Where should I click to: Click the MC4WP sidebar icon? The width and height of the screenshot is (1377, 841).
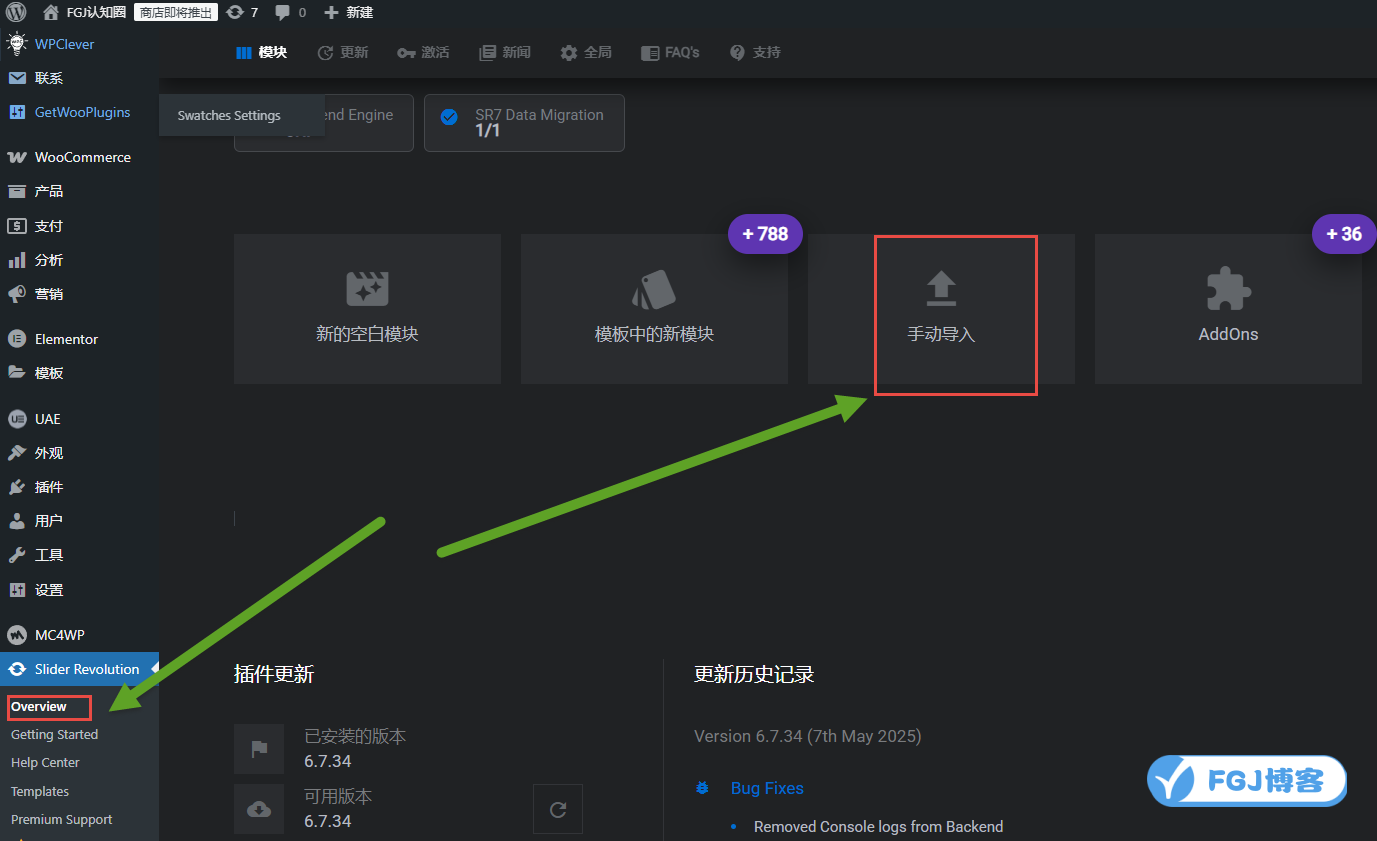coord(17,635)
